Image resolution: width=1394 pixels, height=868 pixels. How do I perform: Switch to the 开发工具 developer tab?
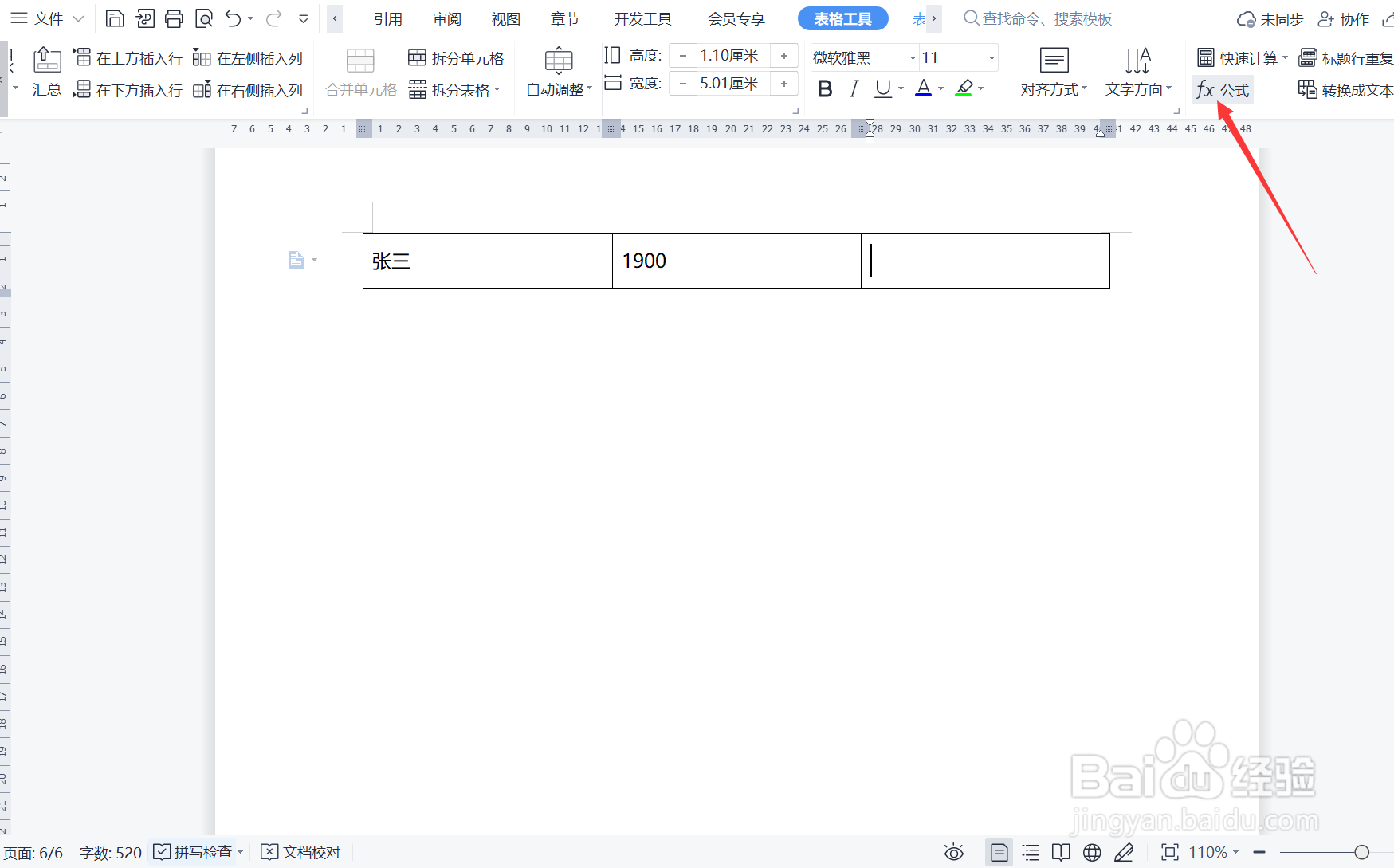click(643, 18)
